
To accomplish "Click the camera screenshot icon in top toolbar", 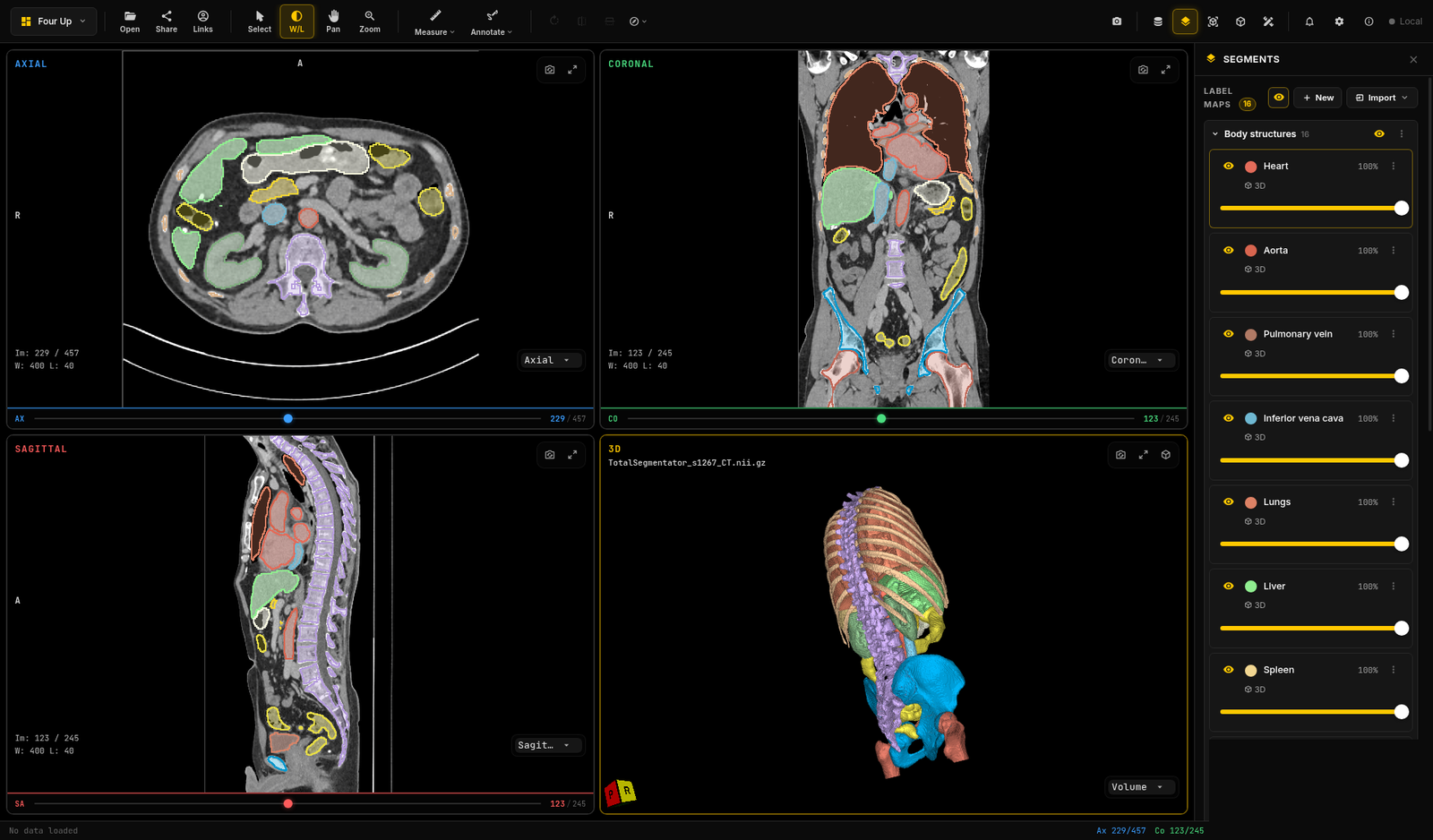I will (1117, 21).
